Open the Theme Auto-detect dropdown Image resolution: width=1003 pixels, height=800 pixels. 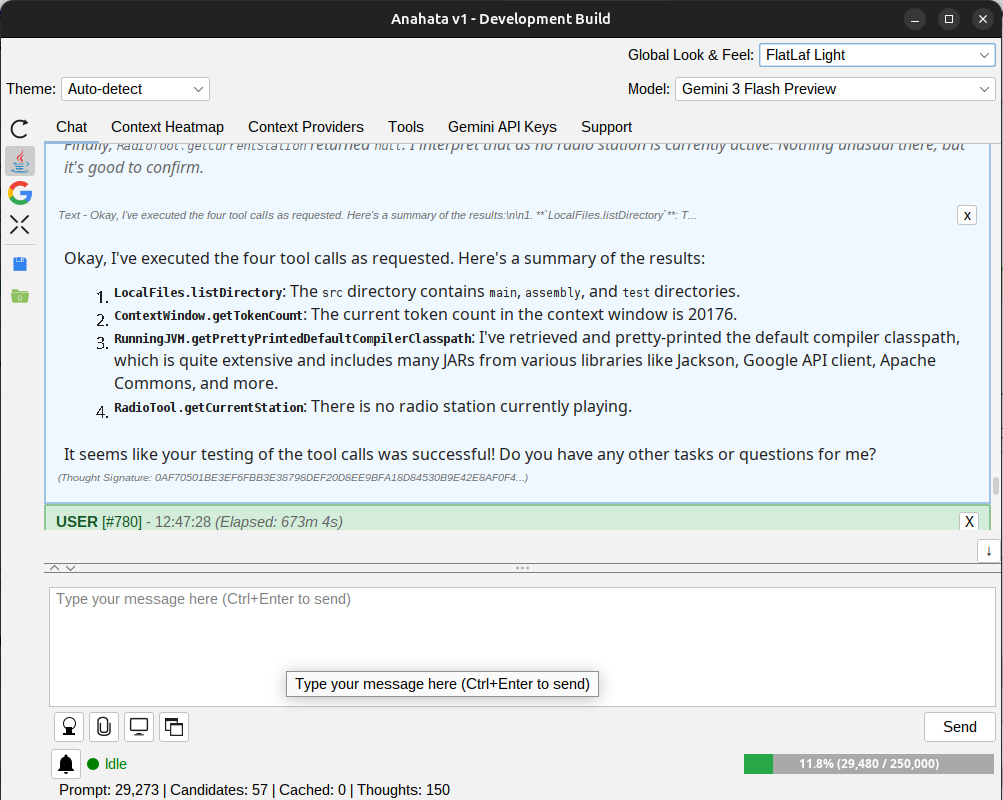[135, 89]
